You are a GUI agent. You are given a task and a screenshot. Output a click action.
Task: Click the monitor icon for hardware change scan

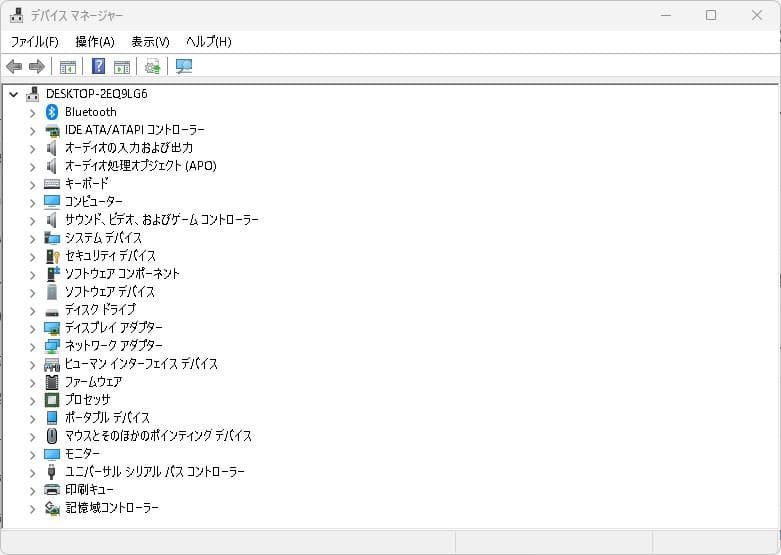(x=184, y=67)
